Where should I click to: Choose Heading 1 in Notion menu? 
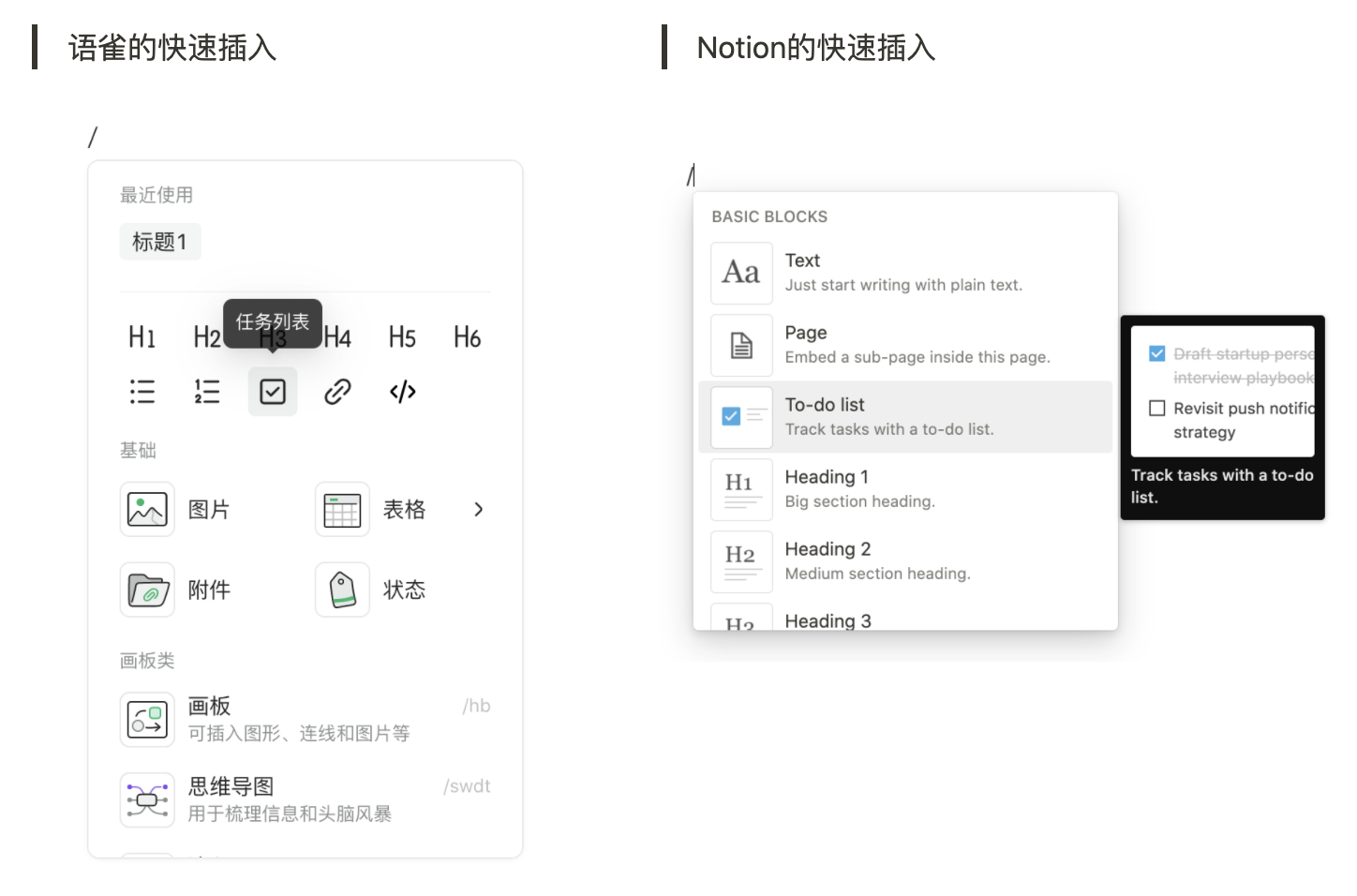(905, 489)
